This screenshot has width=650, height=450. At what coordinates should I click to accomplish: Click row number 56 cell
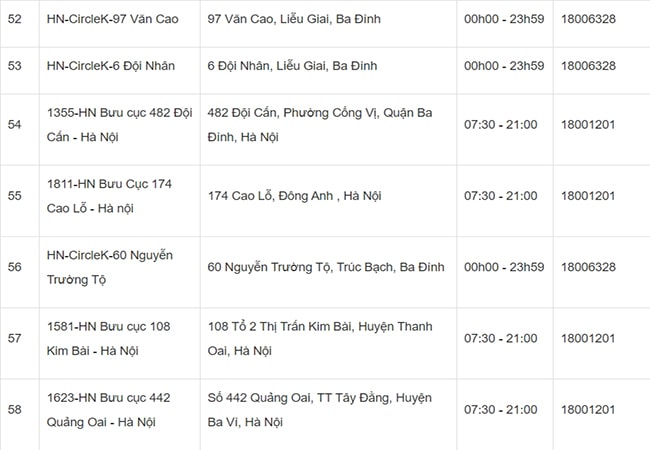14,267
